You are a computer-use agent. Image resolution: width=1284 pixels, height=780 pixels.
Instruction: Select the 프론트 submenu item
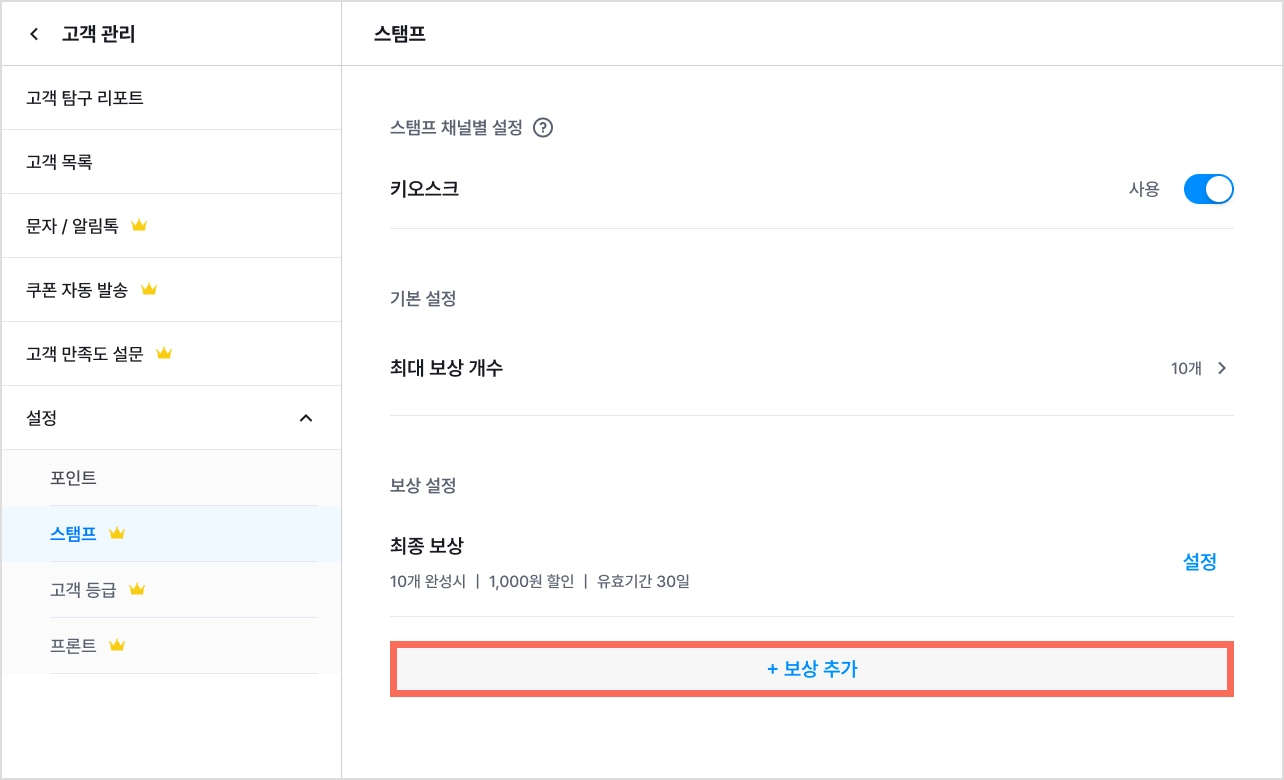pos(171,646)
